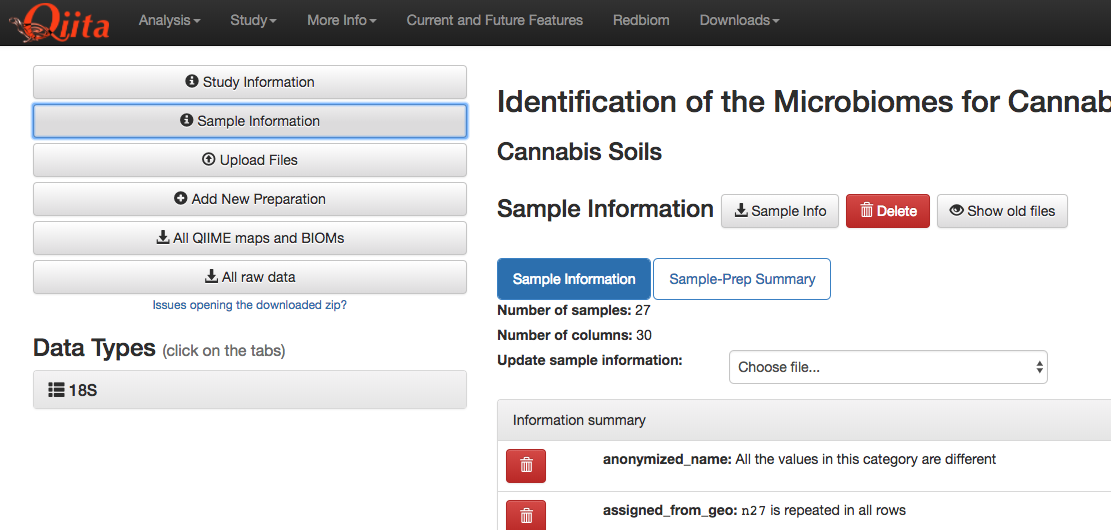Image resolution: width=1111 pixels, height=530 pixels.
Task: Select the Sample Information tab
Action: pyautogui.click(x=574, y=279)
